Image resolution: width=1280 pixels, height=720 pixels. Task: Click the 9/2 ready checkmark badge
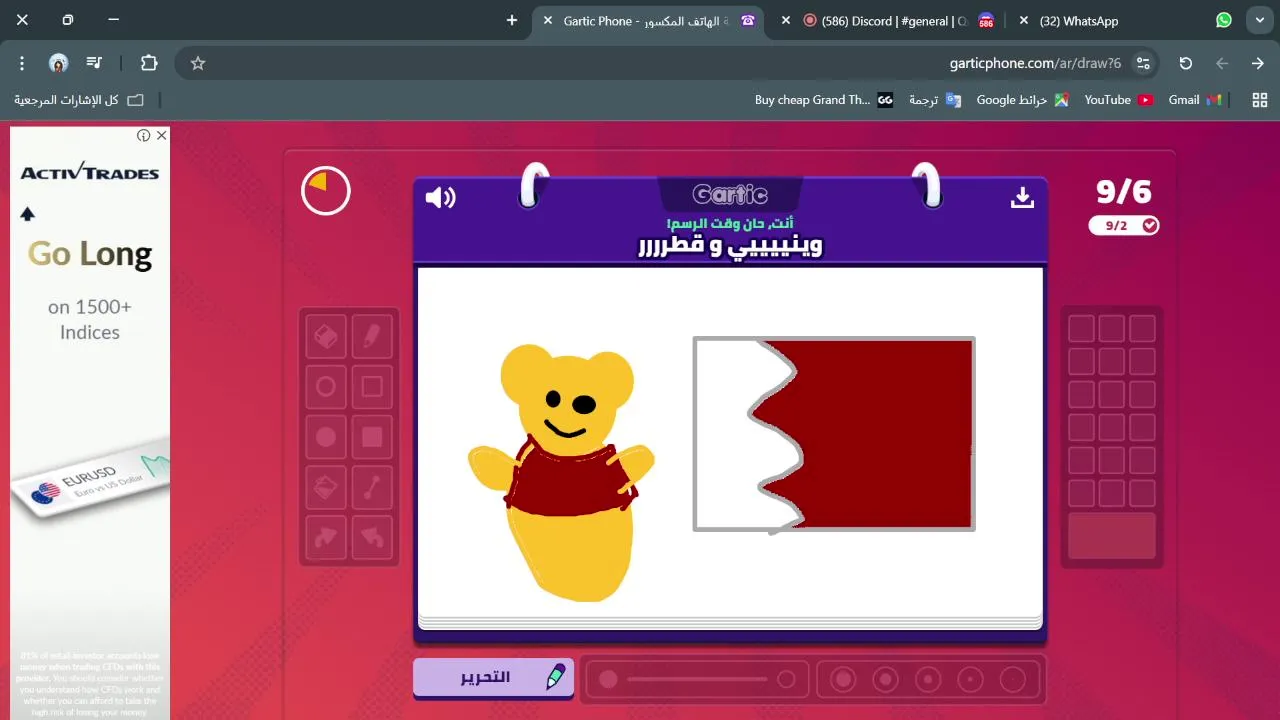(1124, 226)
